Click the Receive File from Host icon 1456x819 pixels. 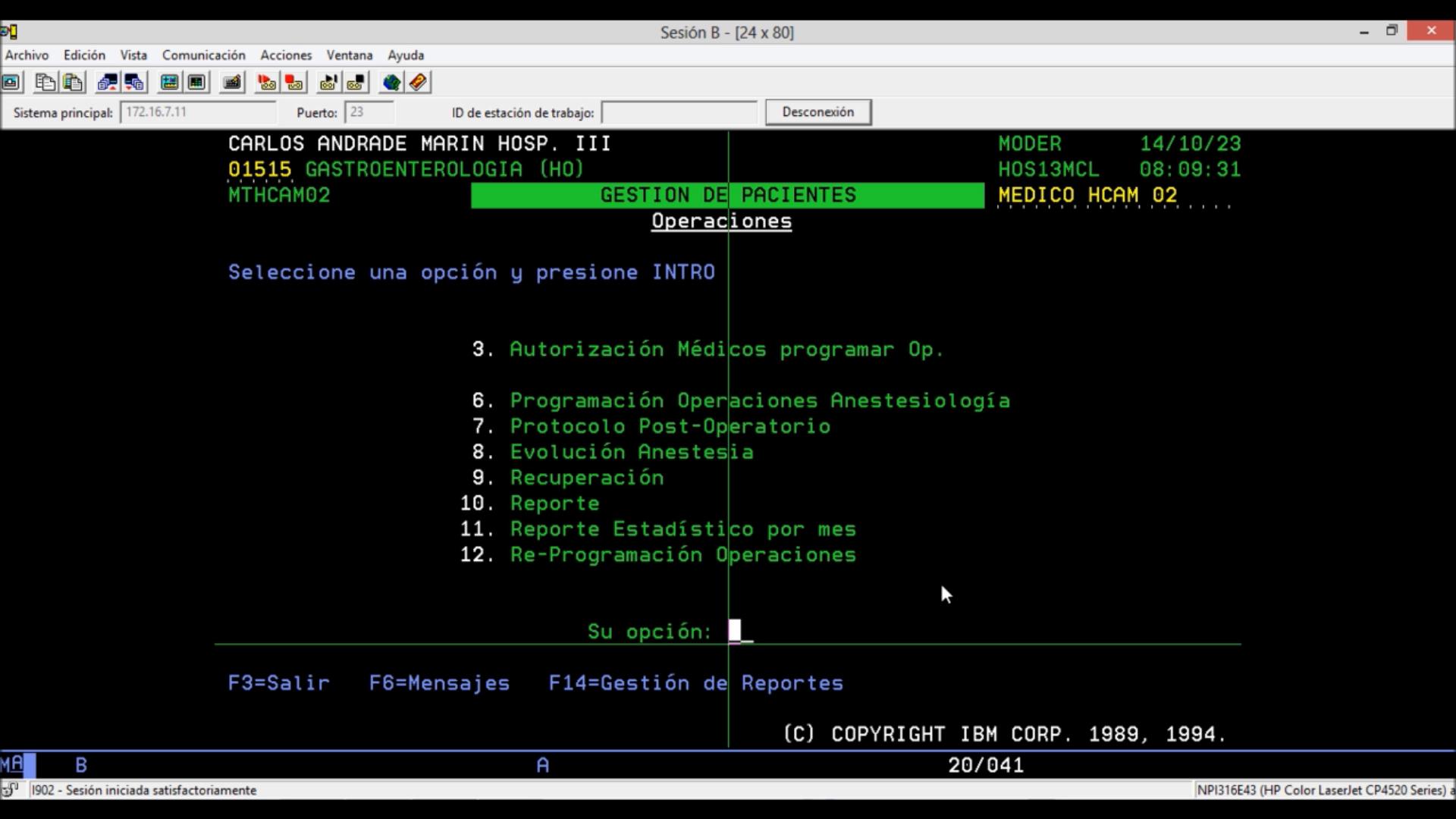click(134, 82)
